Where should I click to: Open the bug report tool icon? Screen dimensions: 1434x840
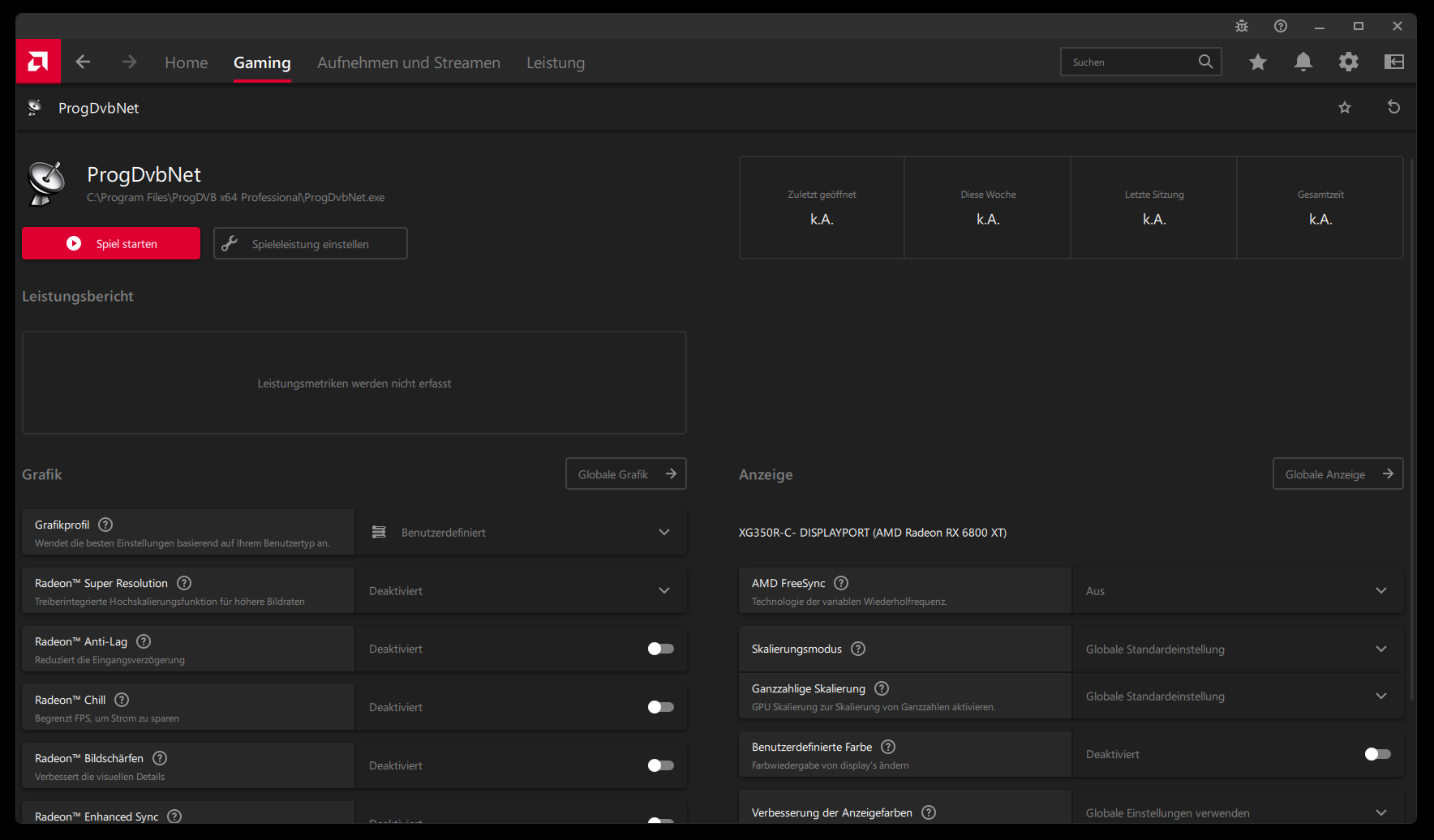click(1242, 26)
